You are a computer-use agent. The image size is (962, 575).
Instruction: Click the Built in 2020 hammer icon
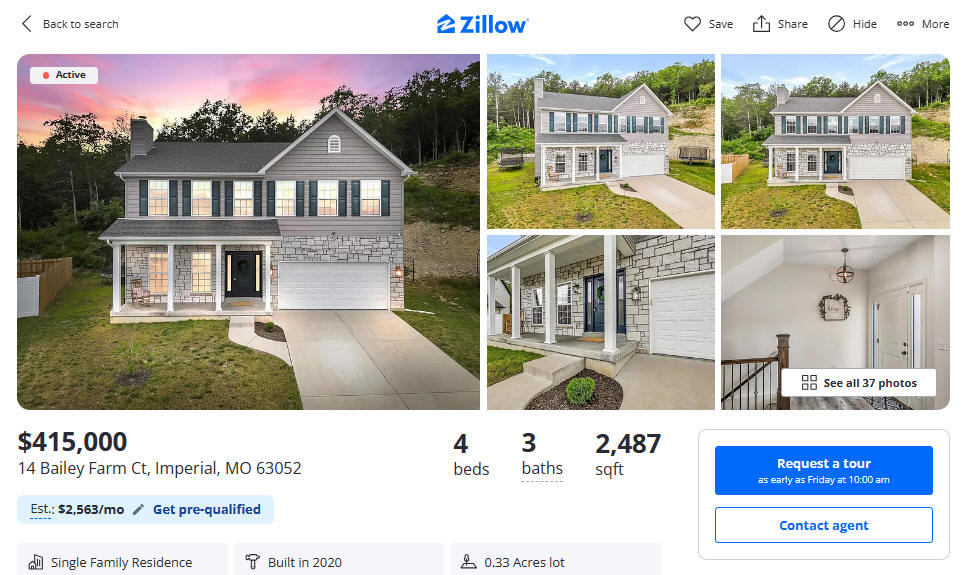tap(252, 561)
